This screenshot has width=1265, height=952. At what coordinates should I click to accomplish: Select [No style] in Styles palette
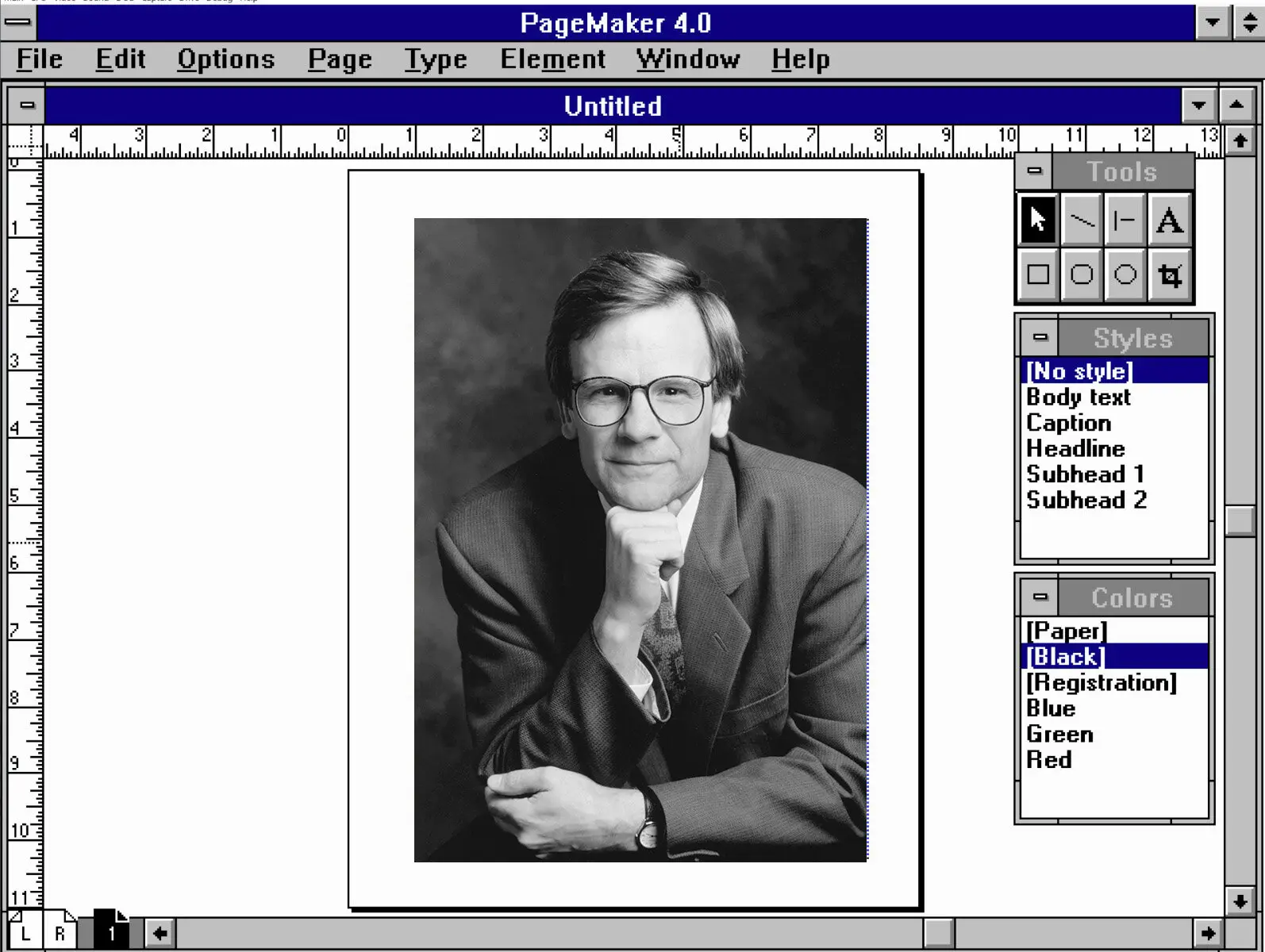(x=1114, y=371)
